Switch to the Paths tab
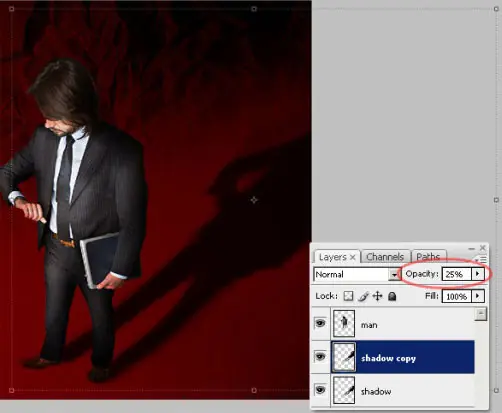This screenshot has height=413, width=502. coord(428,257)
